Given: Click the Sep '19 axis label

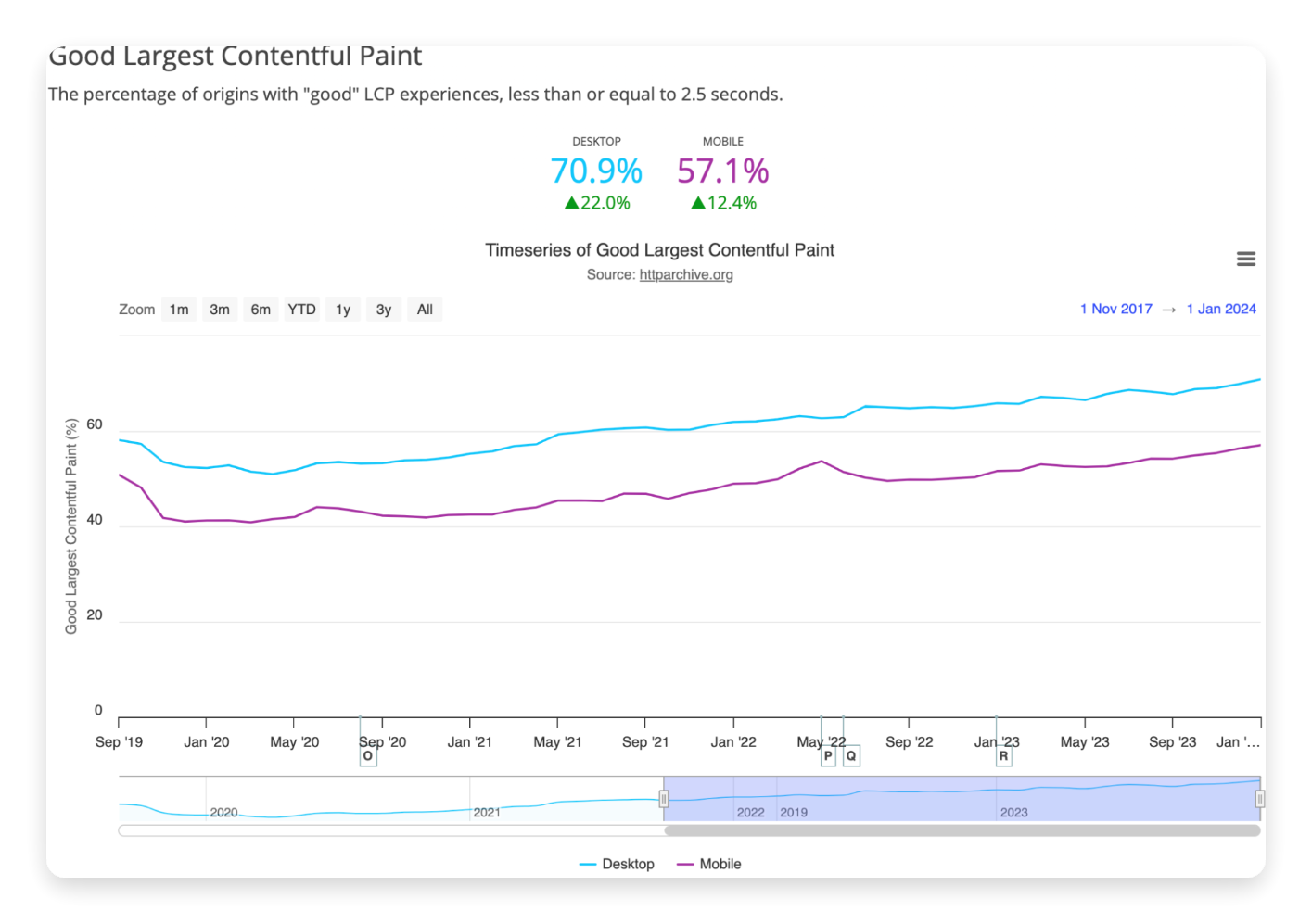Looking at the screenshot, I should (x=119, y=742).
